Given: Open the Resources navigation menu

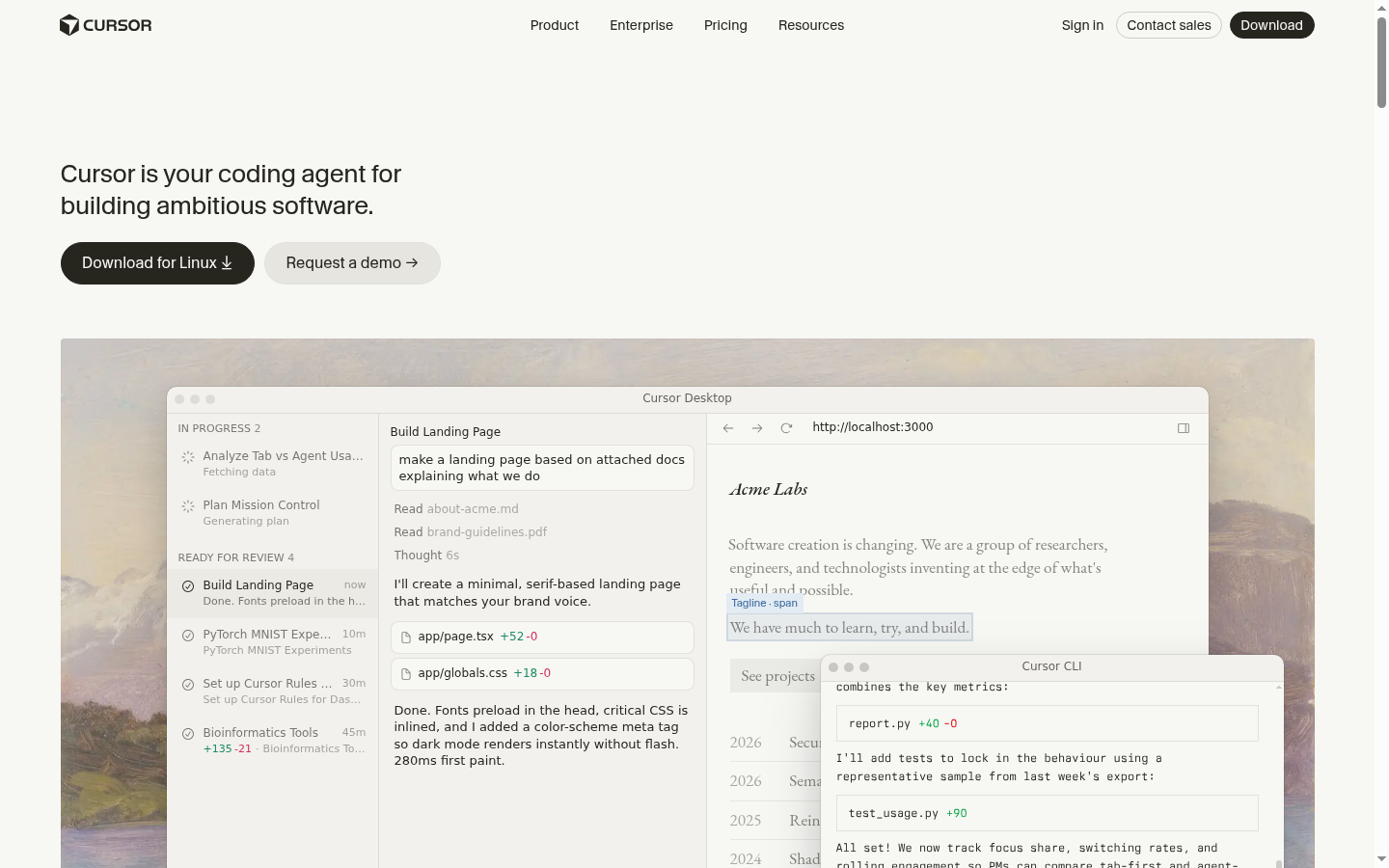Looking at the screenshot, I should pos(811,25).
